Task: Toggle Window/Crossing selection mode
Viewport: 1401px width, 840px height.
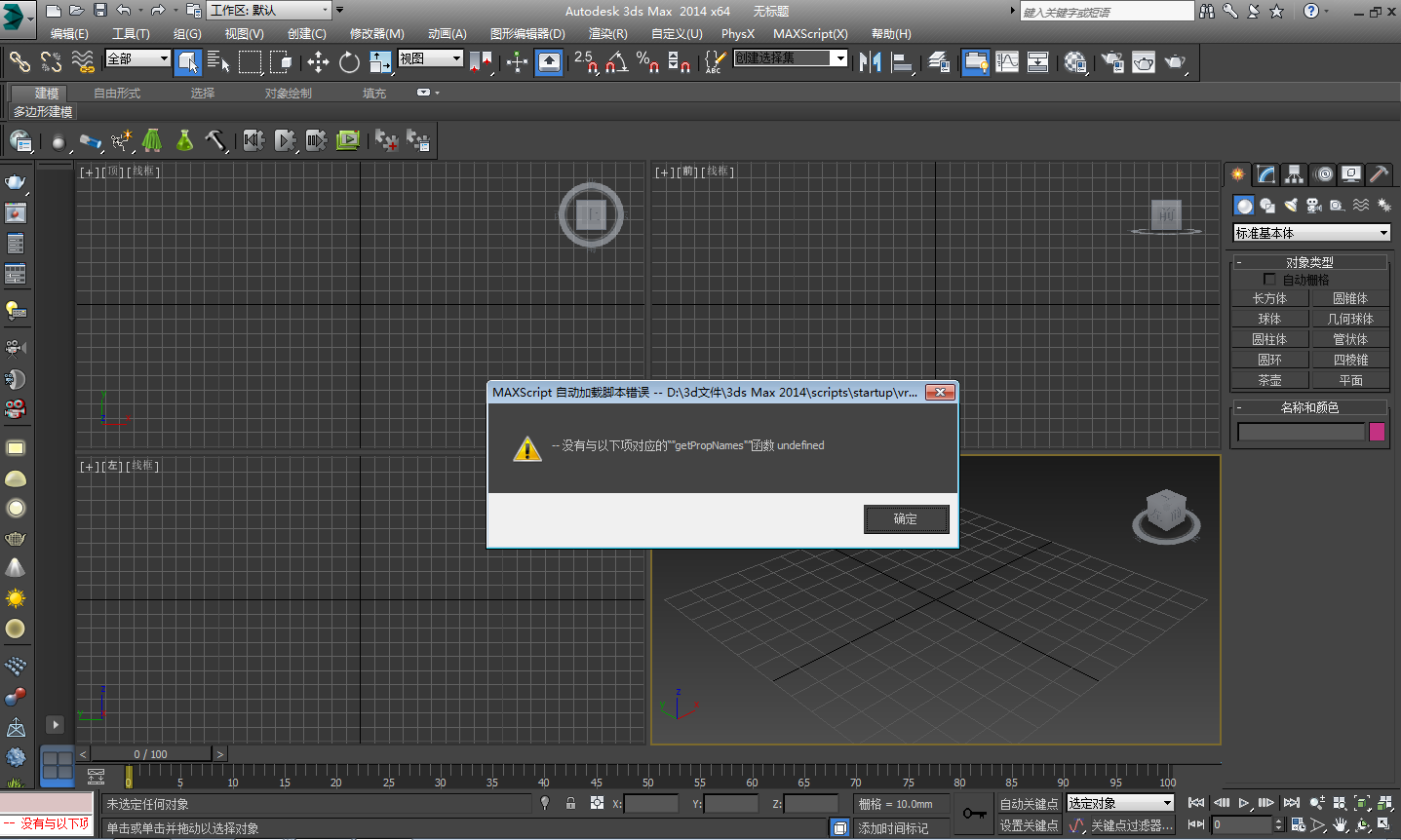Action: click(x=282, y=62)
